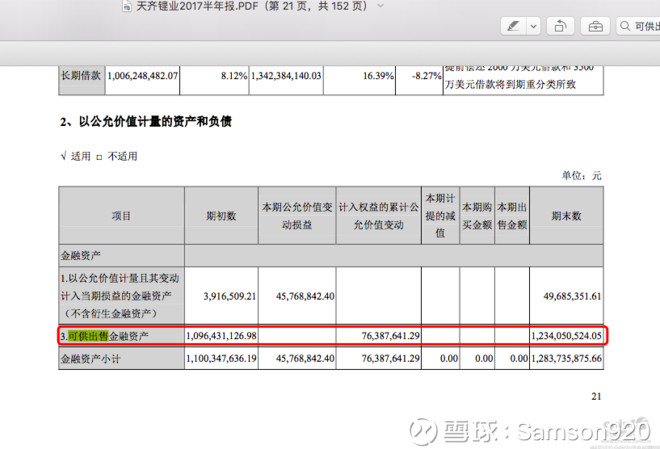Select the value 49,685,351.61
The image size is (660, 449).
[572, 296]
